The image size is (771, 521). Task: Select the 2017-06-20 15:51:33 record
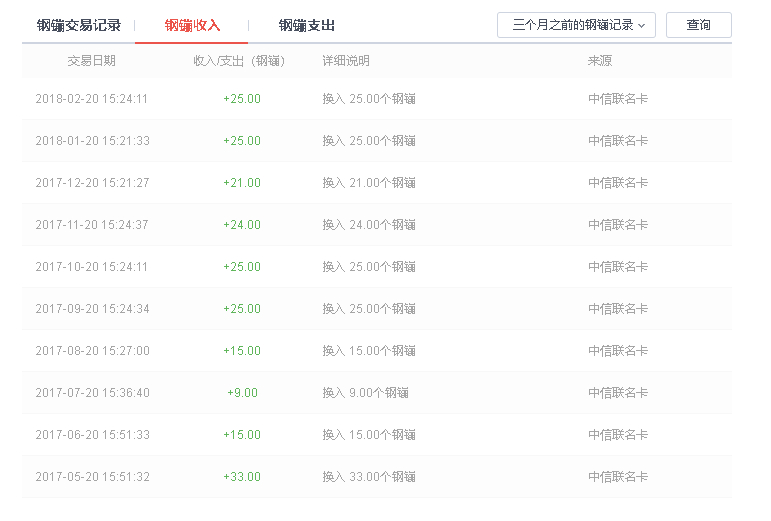coord(377,435)
